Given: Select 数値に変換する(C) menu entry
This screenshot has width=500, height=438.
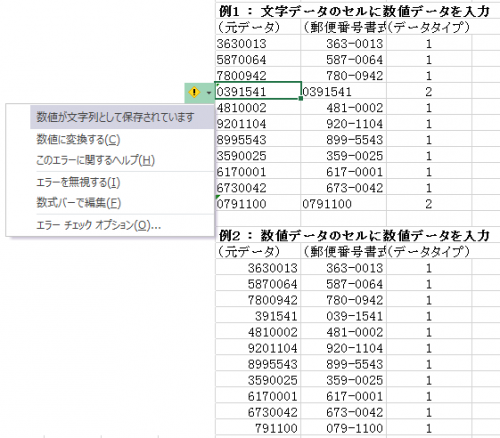Looking at the screenshot, I should tap(78, 139).
